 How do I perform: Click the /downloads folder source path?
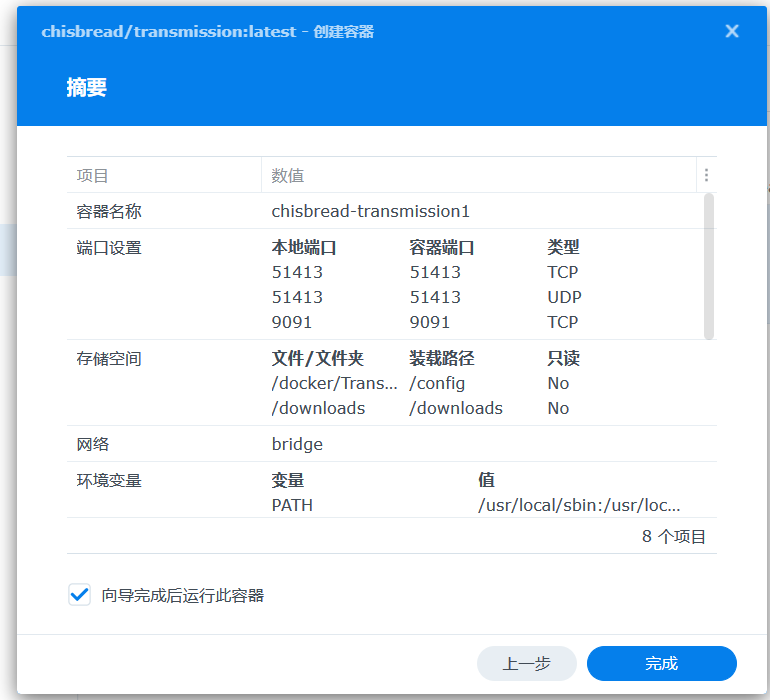click(318, 408)
